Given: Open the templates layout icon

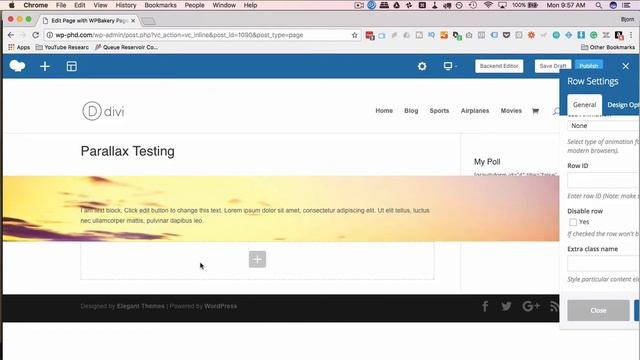Looking at the screenshot, I should [71, 66].
